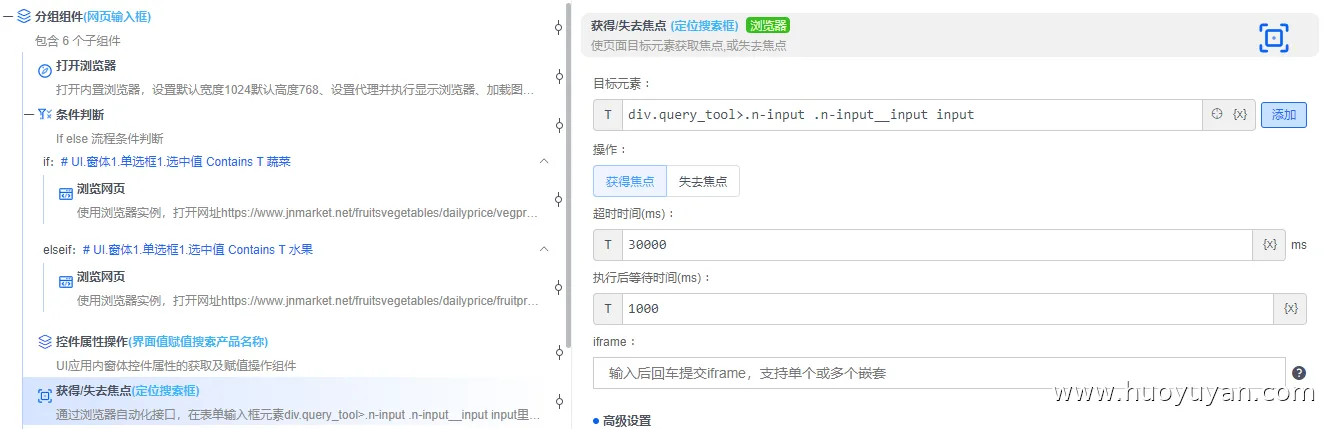Screen dimensions: 1326x429
Task: Collapse the if 蔬菜 branch chevron
Action: (x=544, y=161)
